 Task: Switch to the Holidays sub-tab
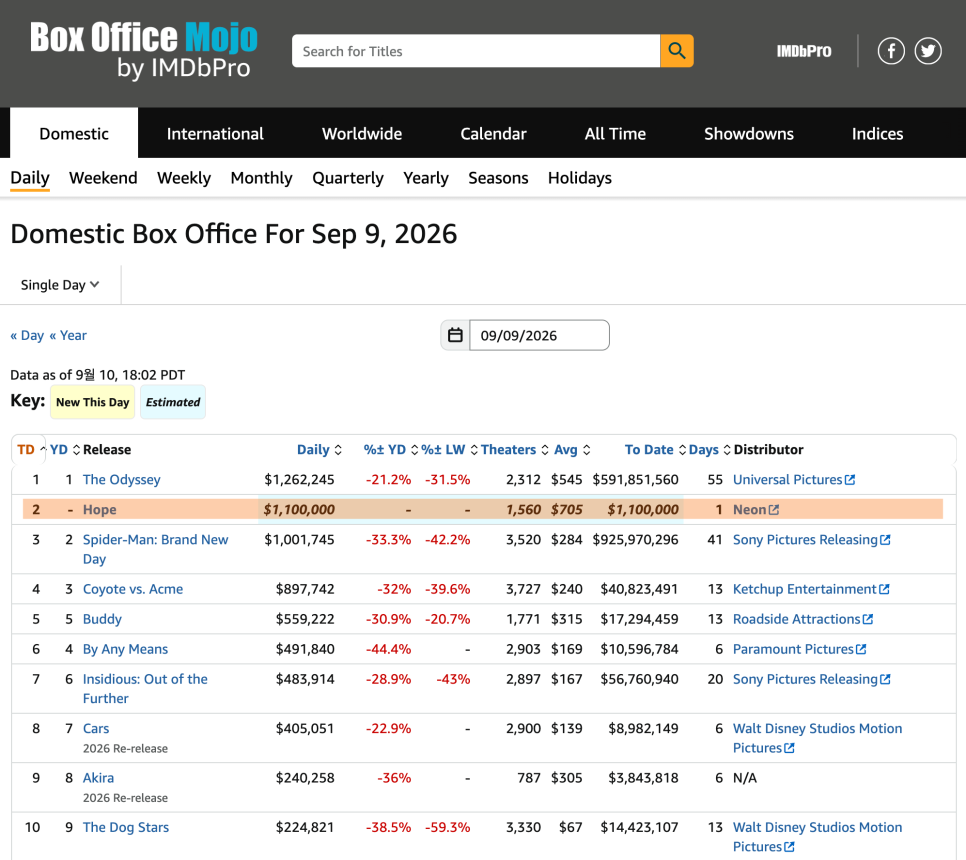[580, 178]
